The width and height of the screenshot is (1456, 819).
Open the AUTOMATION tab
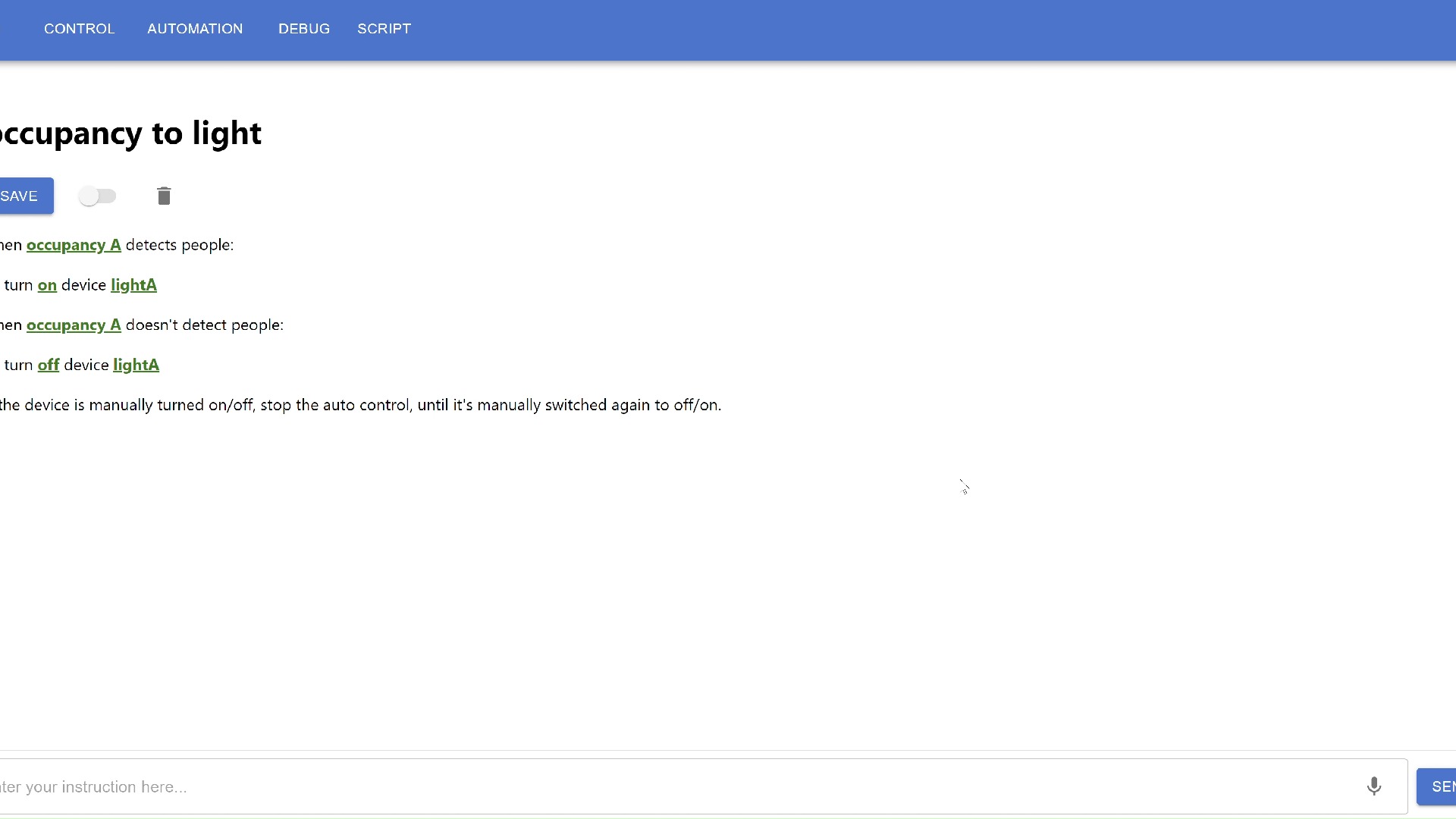point(195,28)
